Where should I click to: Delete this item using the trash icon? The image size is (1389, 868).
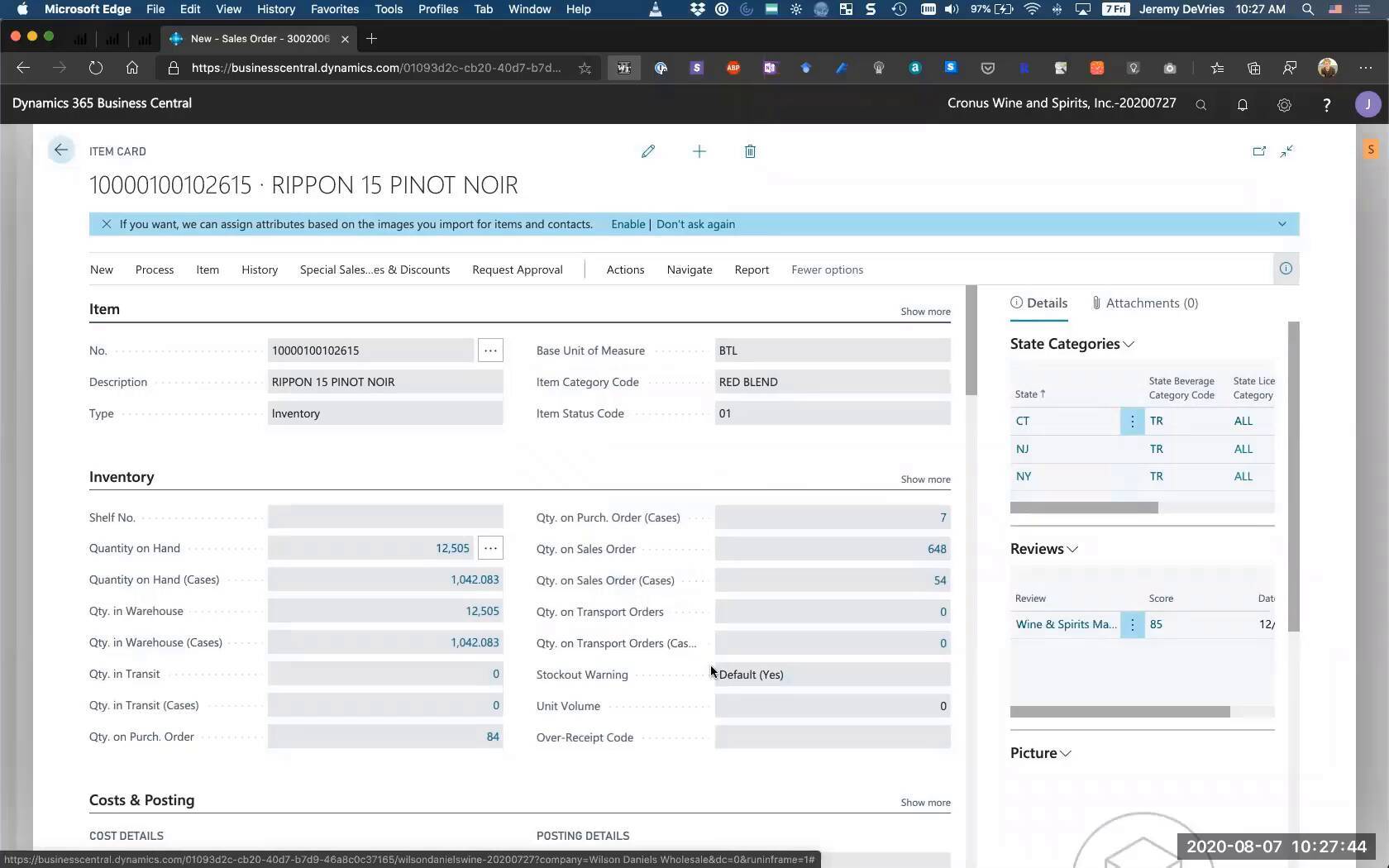pos(750,151)
